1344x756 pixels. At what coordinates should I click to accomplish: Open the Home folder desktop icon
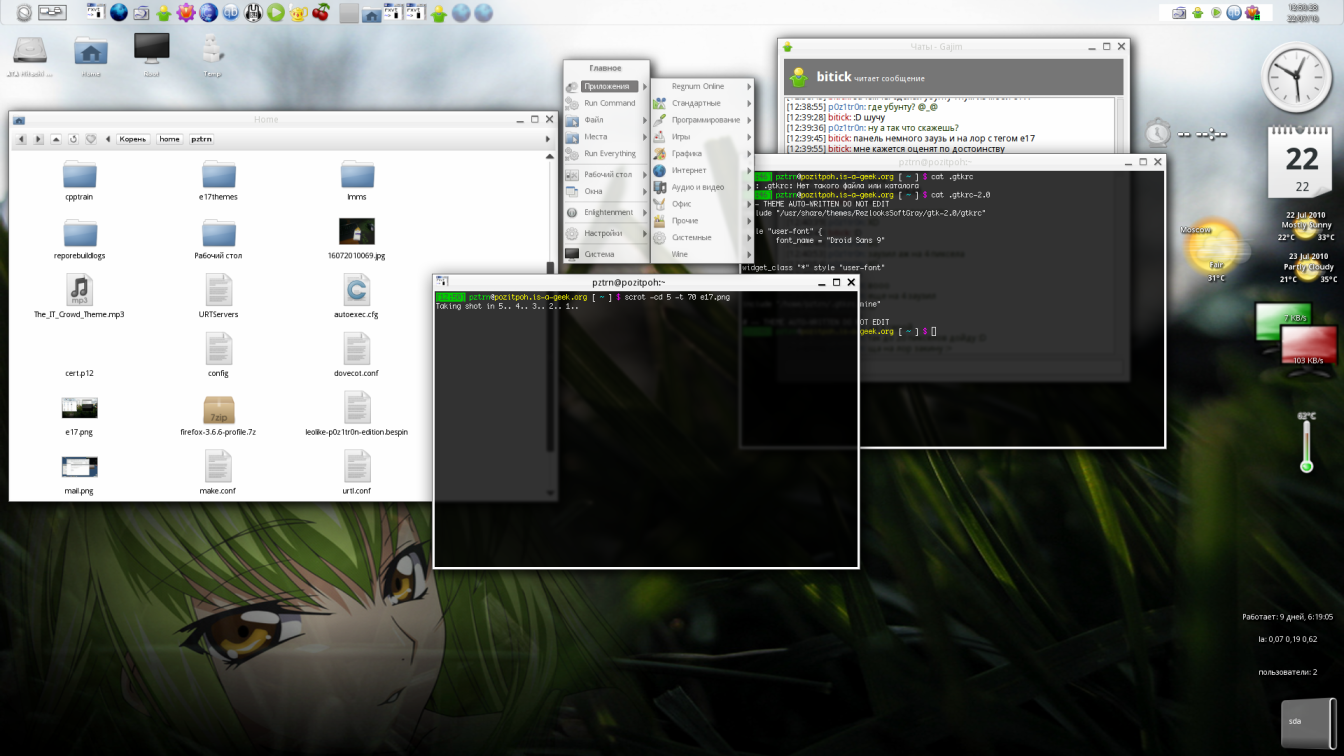pos(91,55)
